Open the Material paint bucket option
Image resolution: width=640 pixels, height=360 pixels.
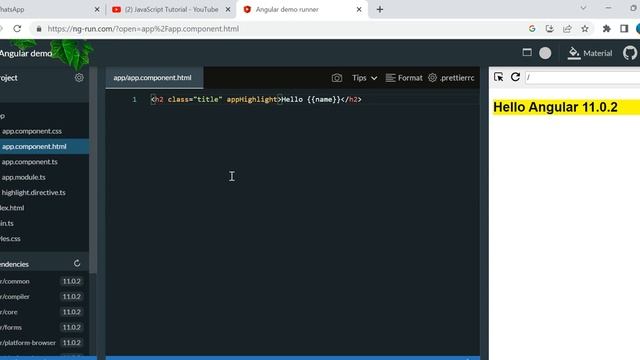point(590,53)
